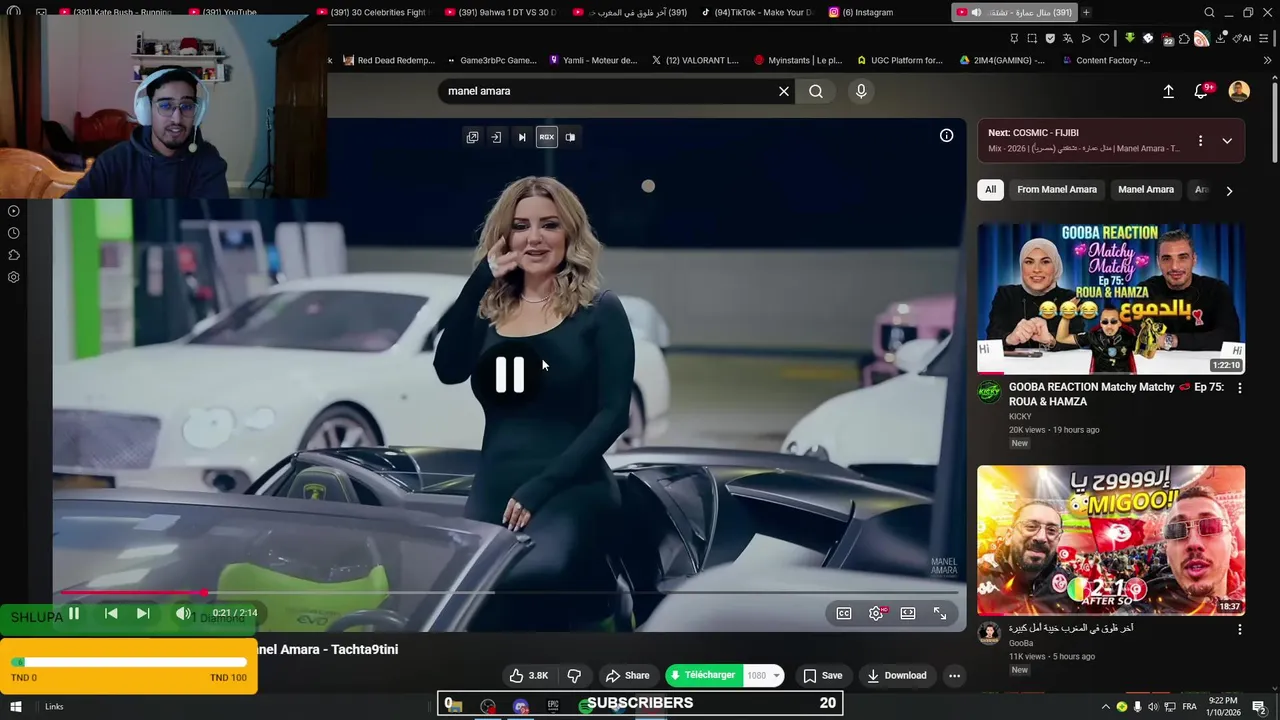Open the more actions ellipsis under the video
The width and height of the screenshot is (1280, 720).
pos(954,675)
